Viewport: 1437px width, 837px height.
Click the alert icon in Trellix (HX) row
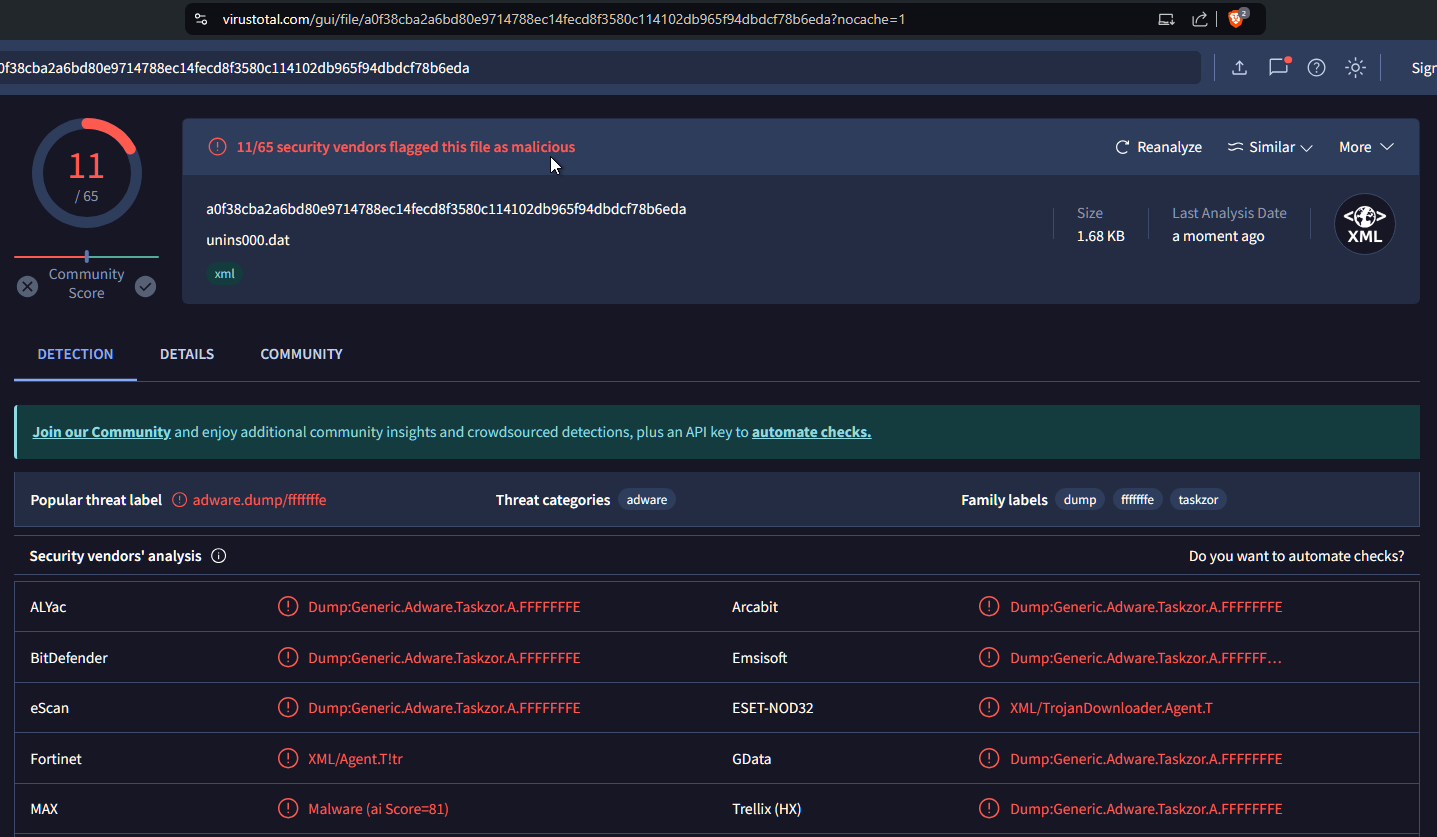[989, 809]
